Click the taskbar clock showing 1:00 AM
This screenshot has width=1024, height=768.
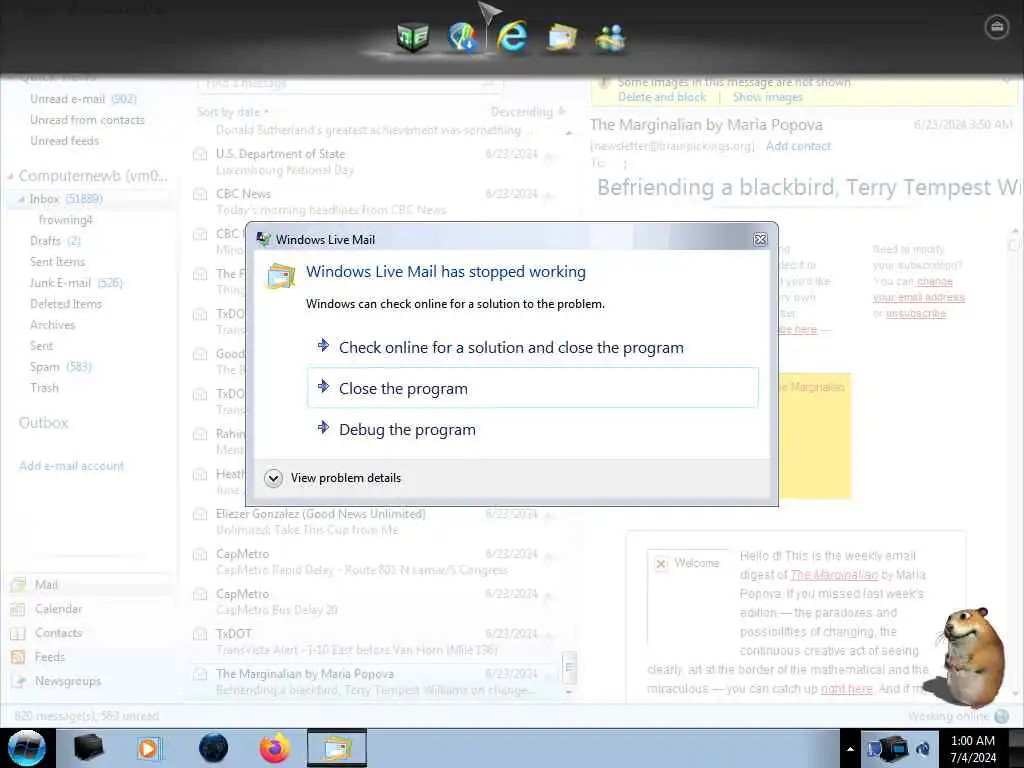[973, 749]
